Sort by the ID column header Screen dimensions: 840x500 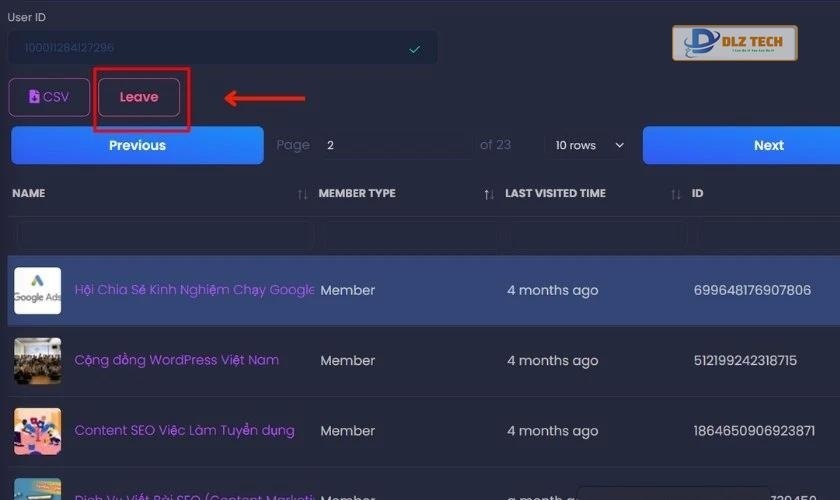(697, 193)
